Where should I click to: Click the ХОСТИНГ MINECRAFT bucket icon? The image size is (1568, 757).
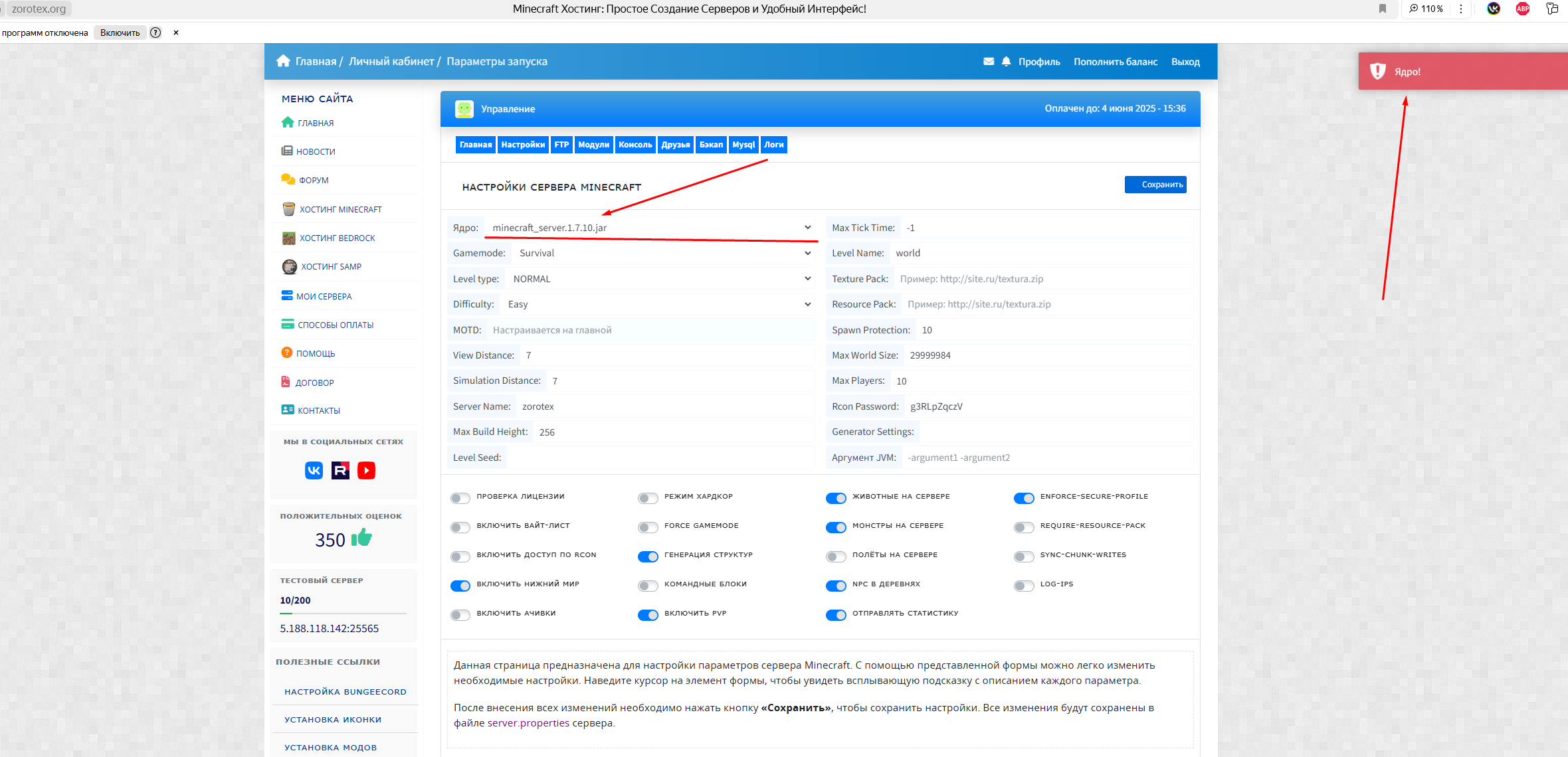pos(288,209)
